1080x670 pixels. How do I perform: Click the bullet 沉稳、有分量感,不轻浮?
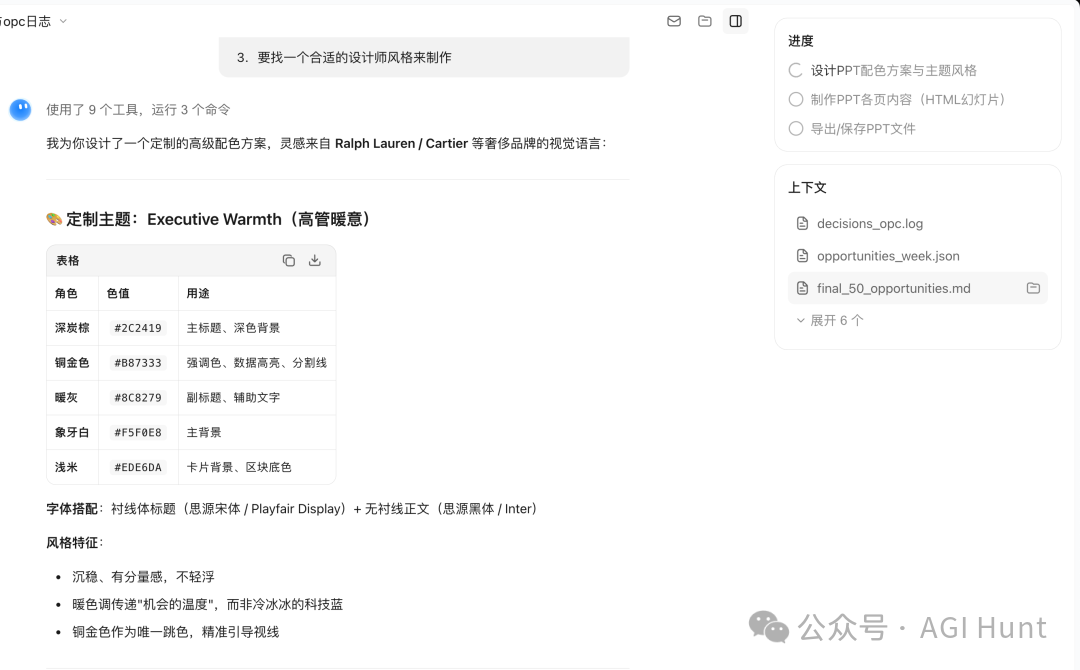143,577
